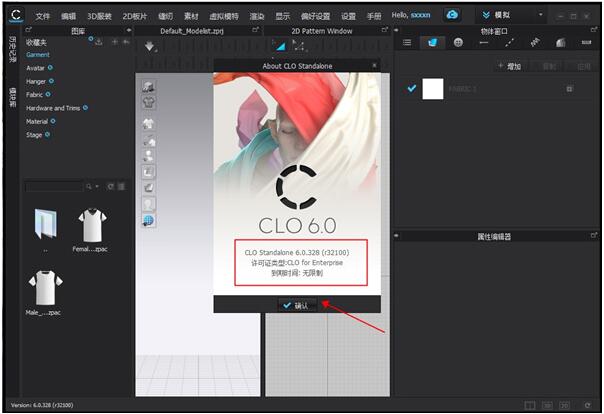604x414 pixels.
Task: Open the 偏好设置 menu
Action: [314, 17]
